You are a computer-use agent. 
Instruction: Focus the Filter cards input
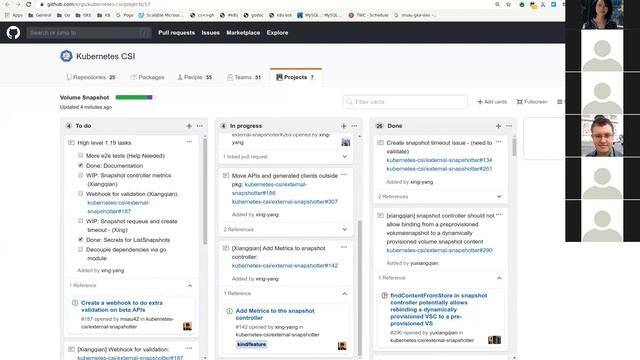click(405, 102)
